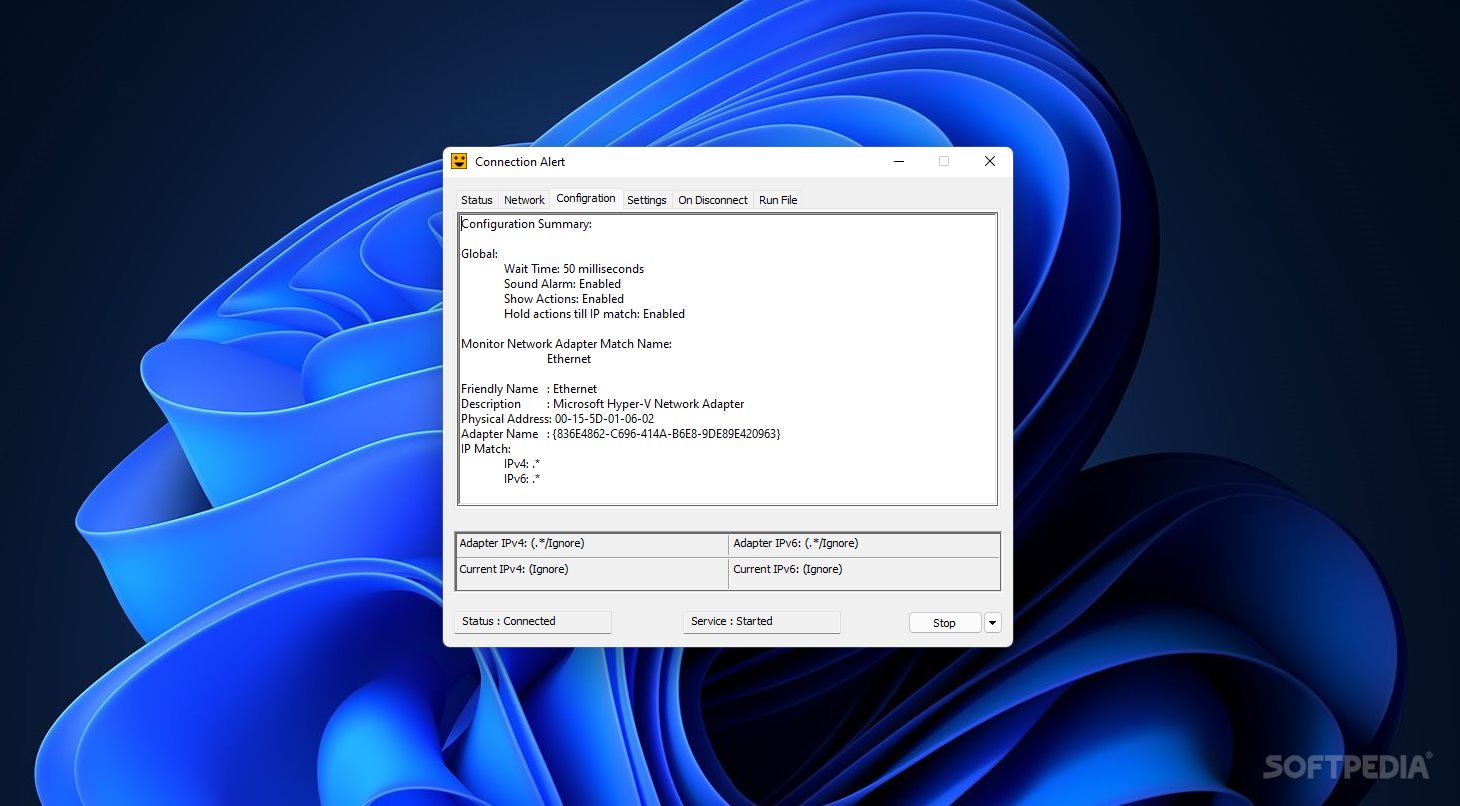Click the Stop button
The width and height of the screenshot is (1460, 806).
coord(944,623)
